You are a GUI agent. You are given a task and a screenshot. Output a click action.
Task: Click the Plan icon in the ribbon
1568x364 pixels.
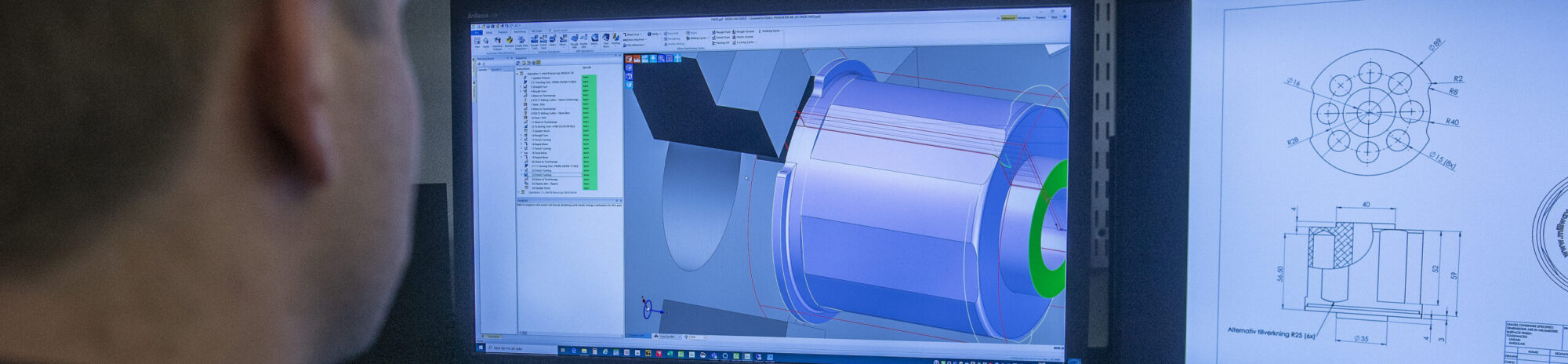coord(477,41)
